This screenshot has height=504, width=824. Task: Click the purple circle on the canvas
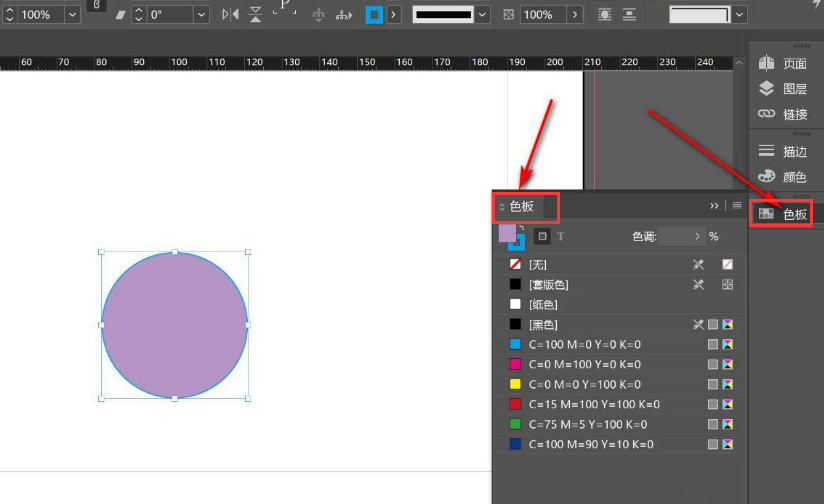click(x=174, y=325)
